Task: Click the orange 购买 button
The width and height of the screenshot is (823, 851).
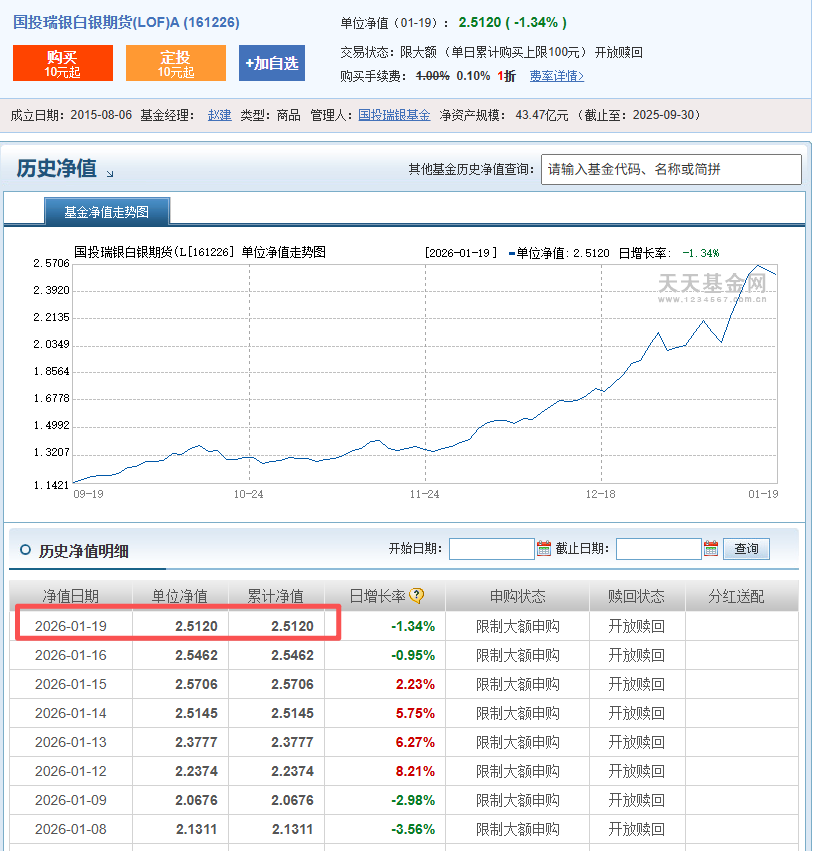Action: [x=62, y=63]
